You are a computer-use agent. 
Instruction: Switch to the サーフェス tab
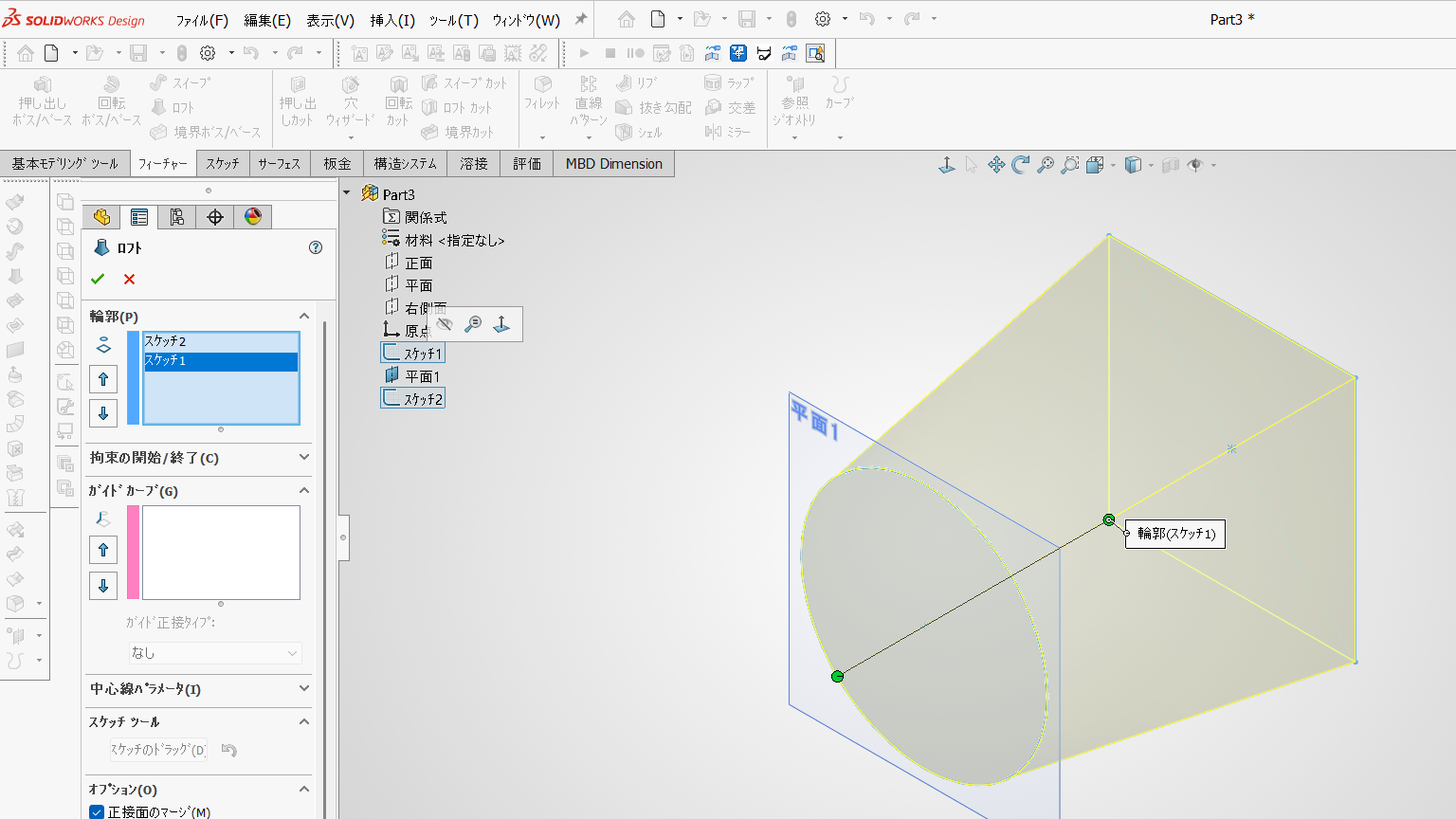pyautogui.click(x=280, y=164)
